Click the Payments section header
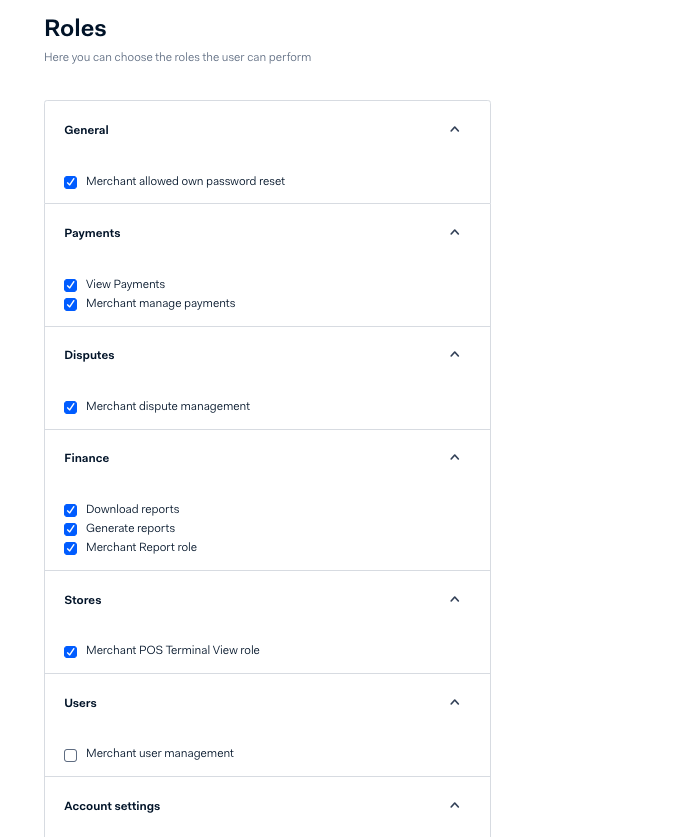Viewport: 675px width, 837px height. click(92, 233)
